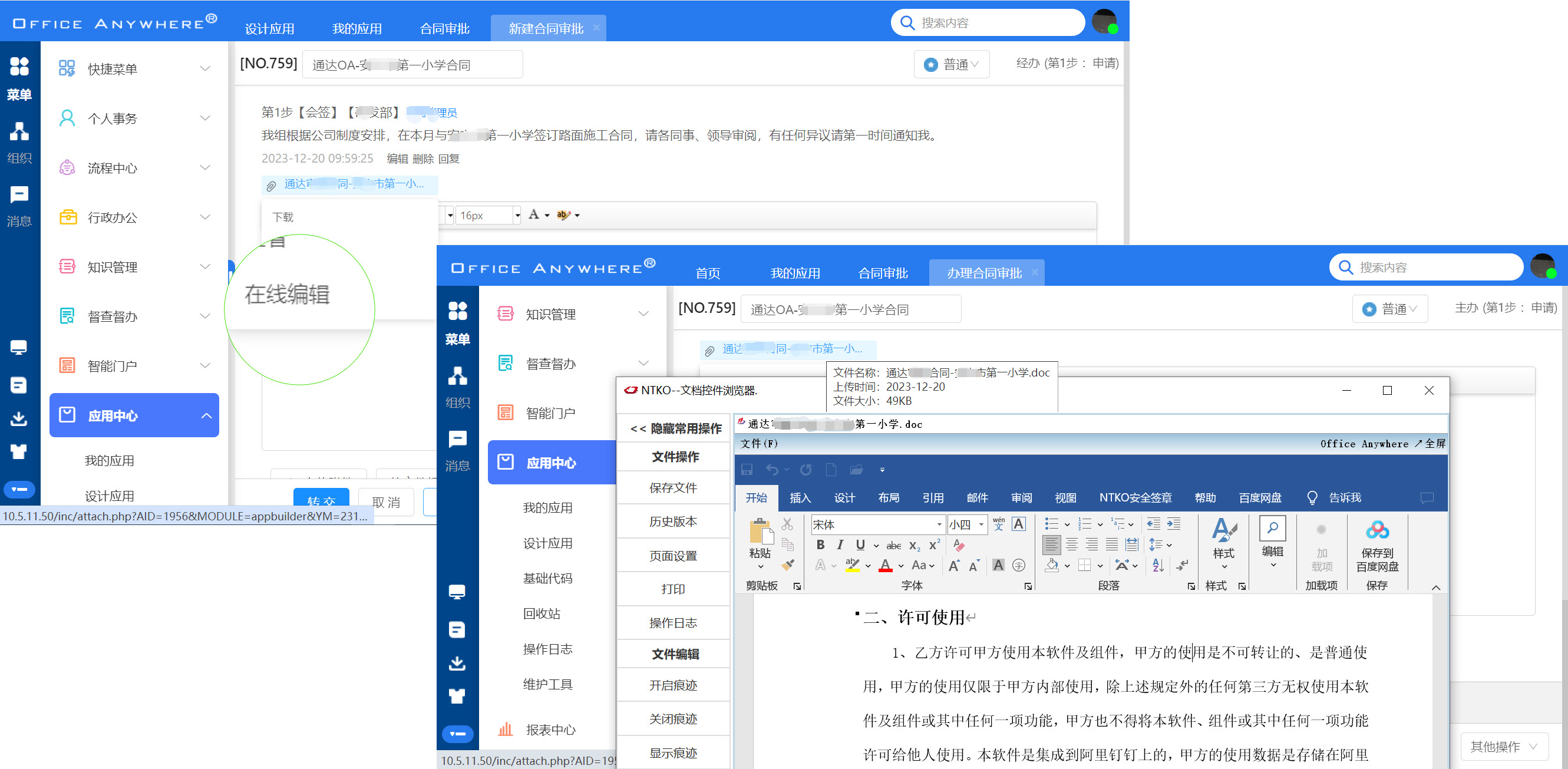Image resolution: width=1568 pixels, height=769 pixels.
Task: Click Save to Baidu Netdisk icon
Action: point(1377,530)
